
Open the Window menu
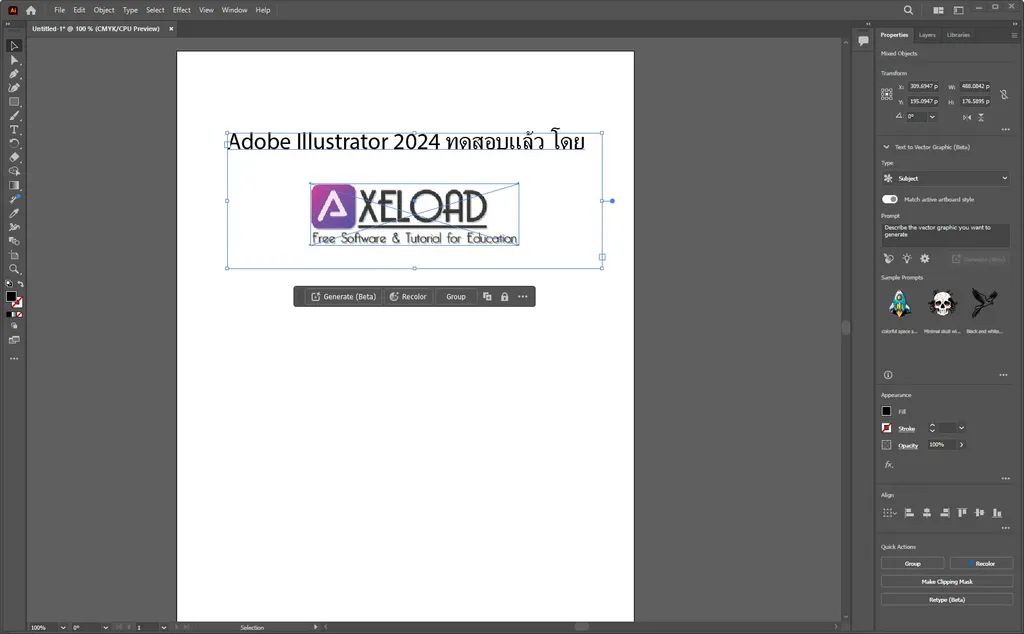point(234,10)
